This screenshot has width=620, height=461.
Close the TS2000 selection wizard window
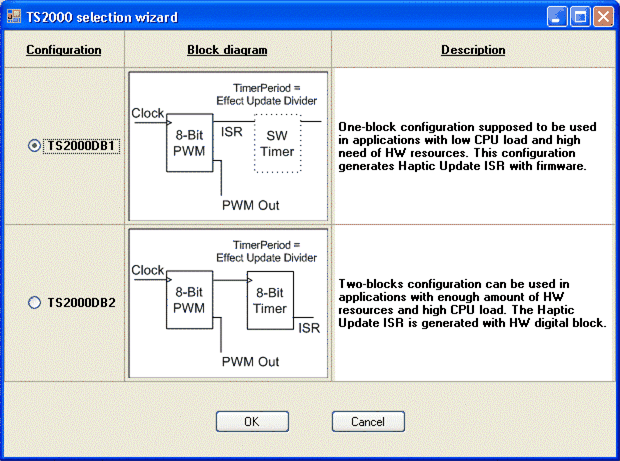[602, 17]
